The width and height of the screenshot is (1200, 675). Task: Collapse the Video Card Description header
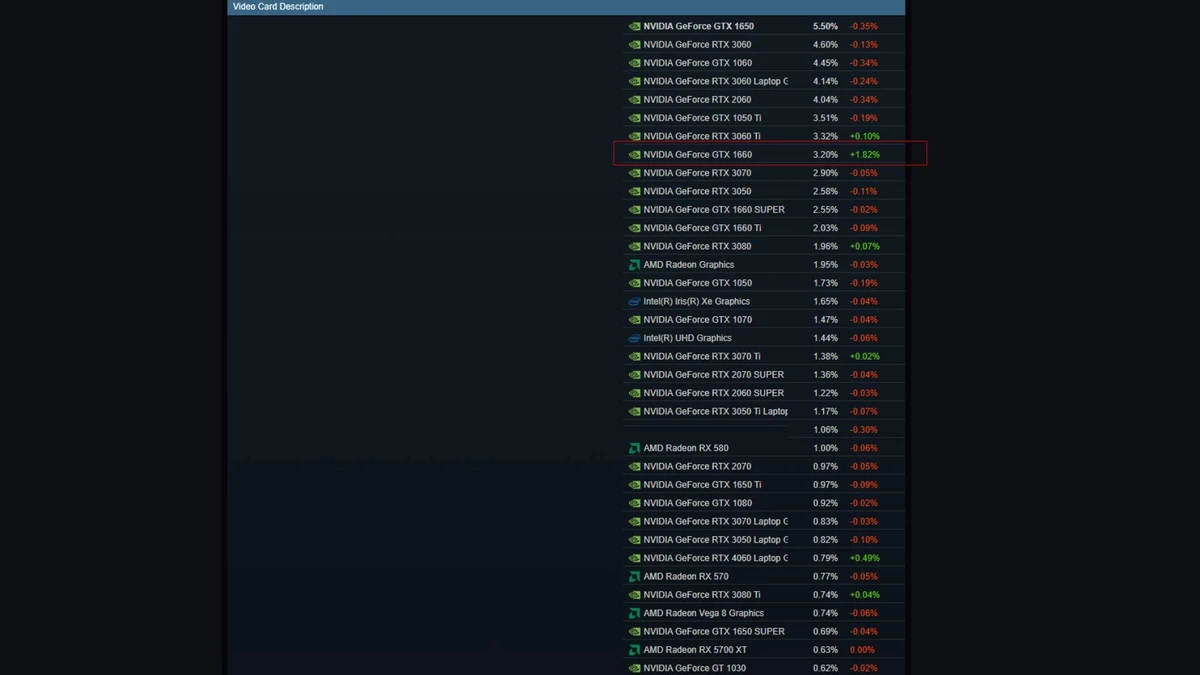pos(566,7)
